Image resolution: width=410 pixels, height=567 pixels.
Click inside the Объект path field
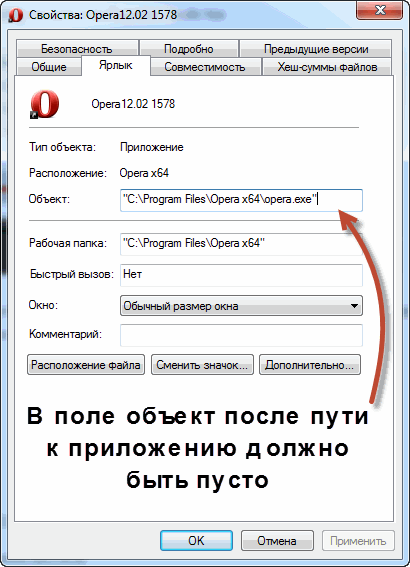241,200
